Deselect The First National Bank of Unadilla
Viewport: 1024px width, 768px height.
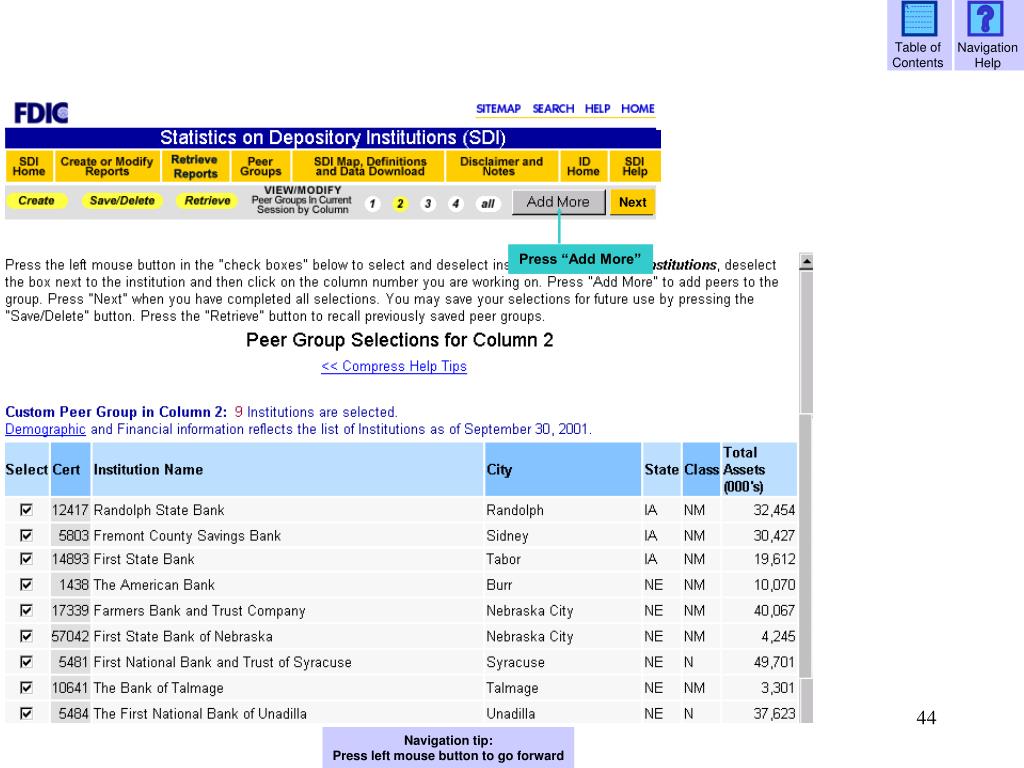click(x=26, y=713)
